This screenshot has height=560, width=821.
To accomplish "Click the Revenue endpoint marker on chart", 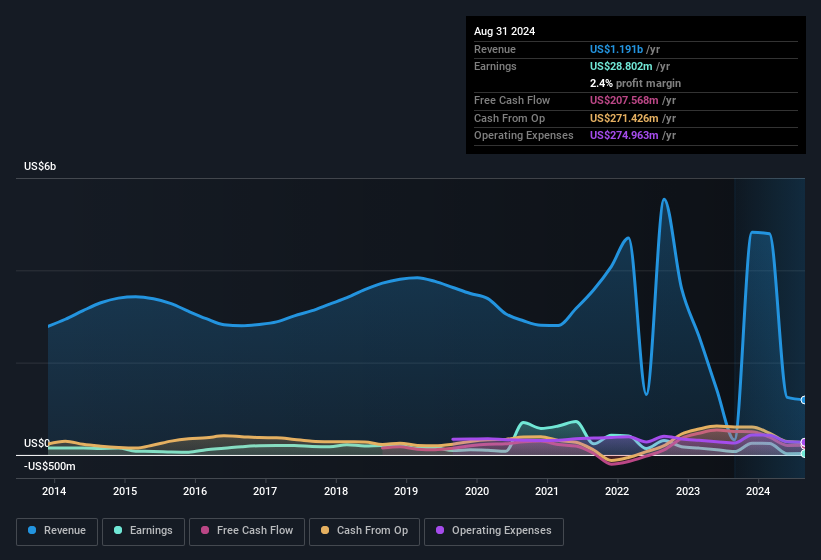I will click(x=804, y=400).
